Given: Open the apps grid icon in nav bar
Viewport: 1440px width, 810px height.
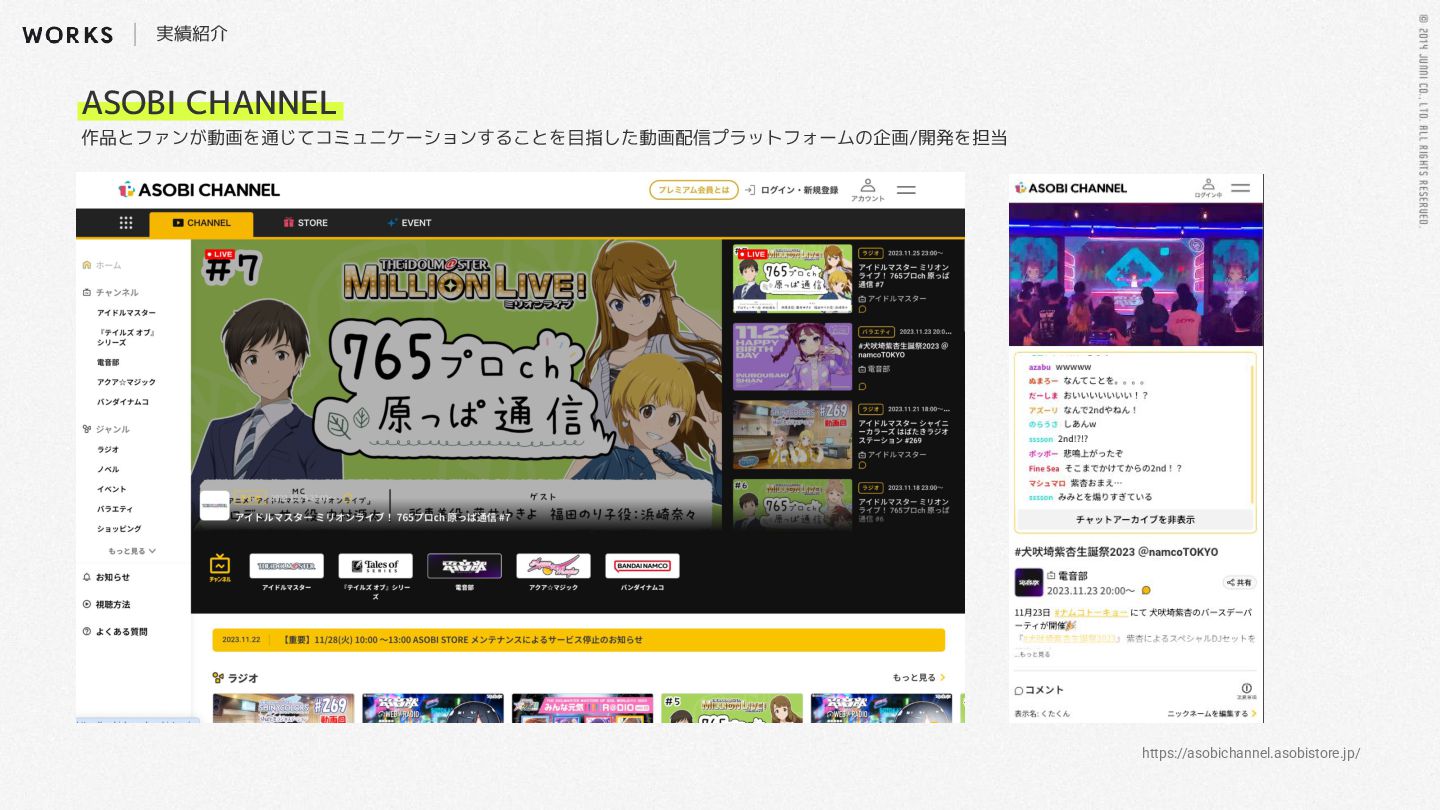Looking at the screenshot, I should pos(126,223).
